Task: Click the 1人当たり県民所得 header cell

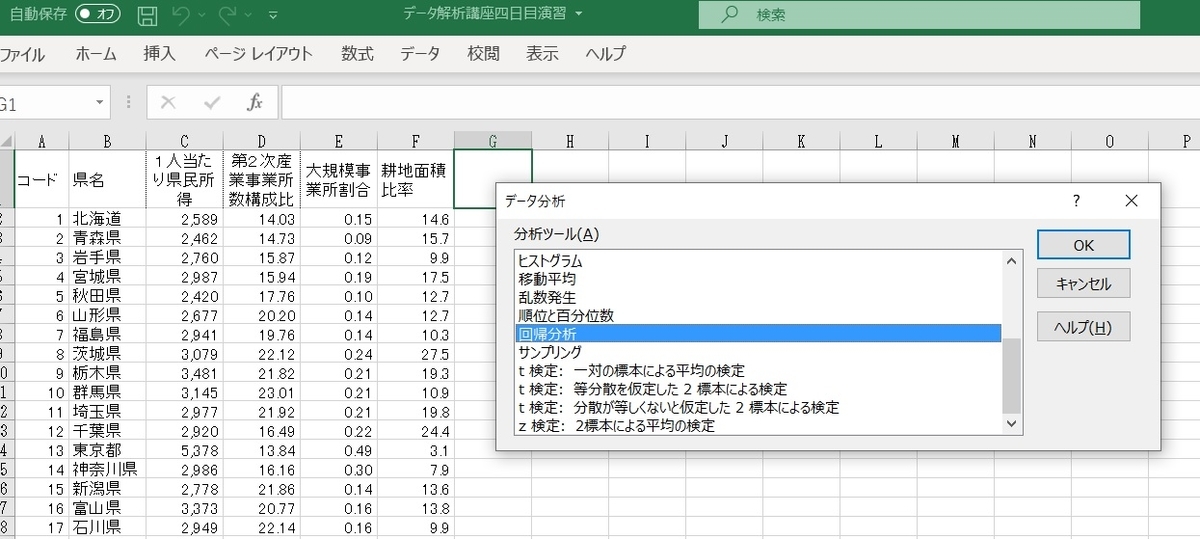Action: (x=184, y=179)
